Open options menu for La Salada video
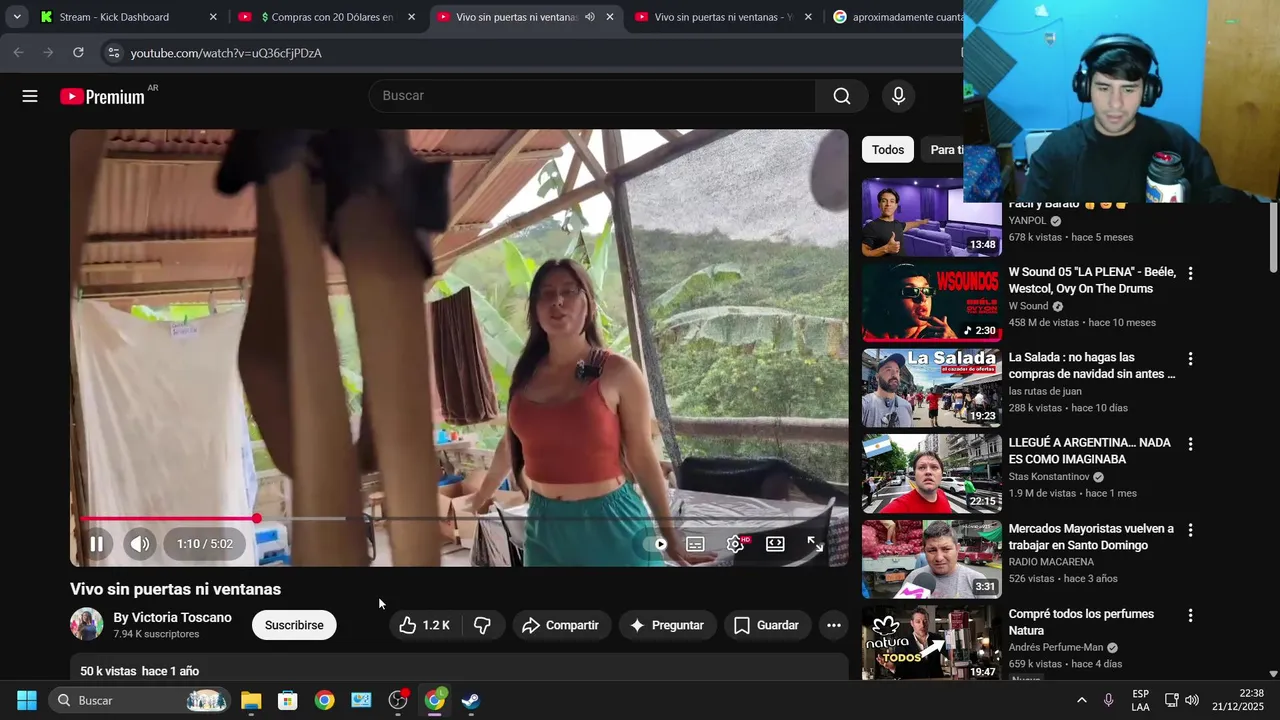 pos(1190,358)
